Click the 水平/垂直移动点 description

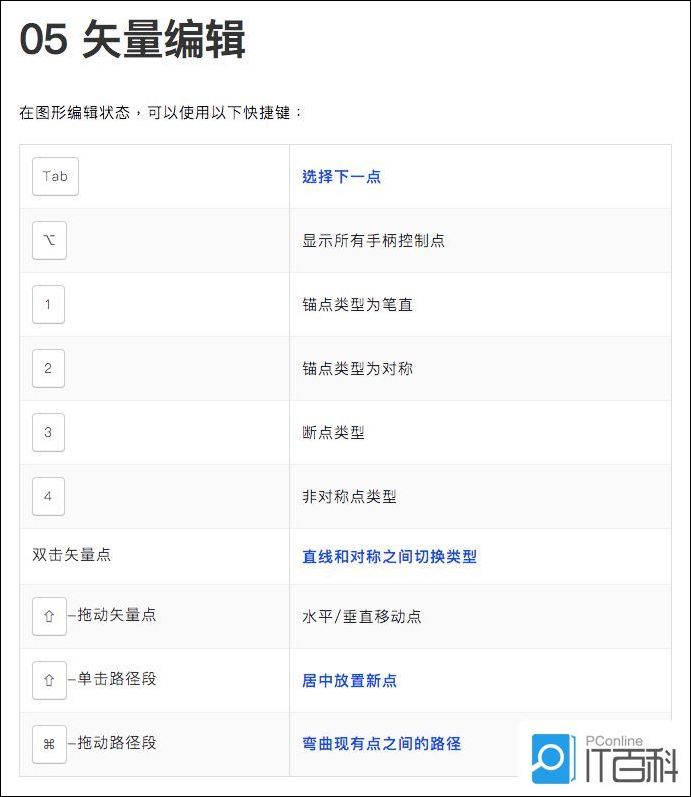(362, 617)
